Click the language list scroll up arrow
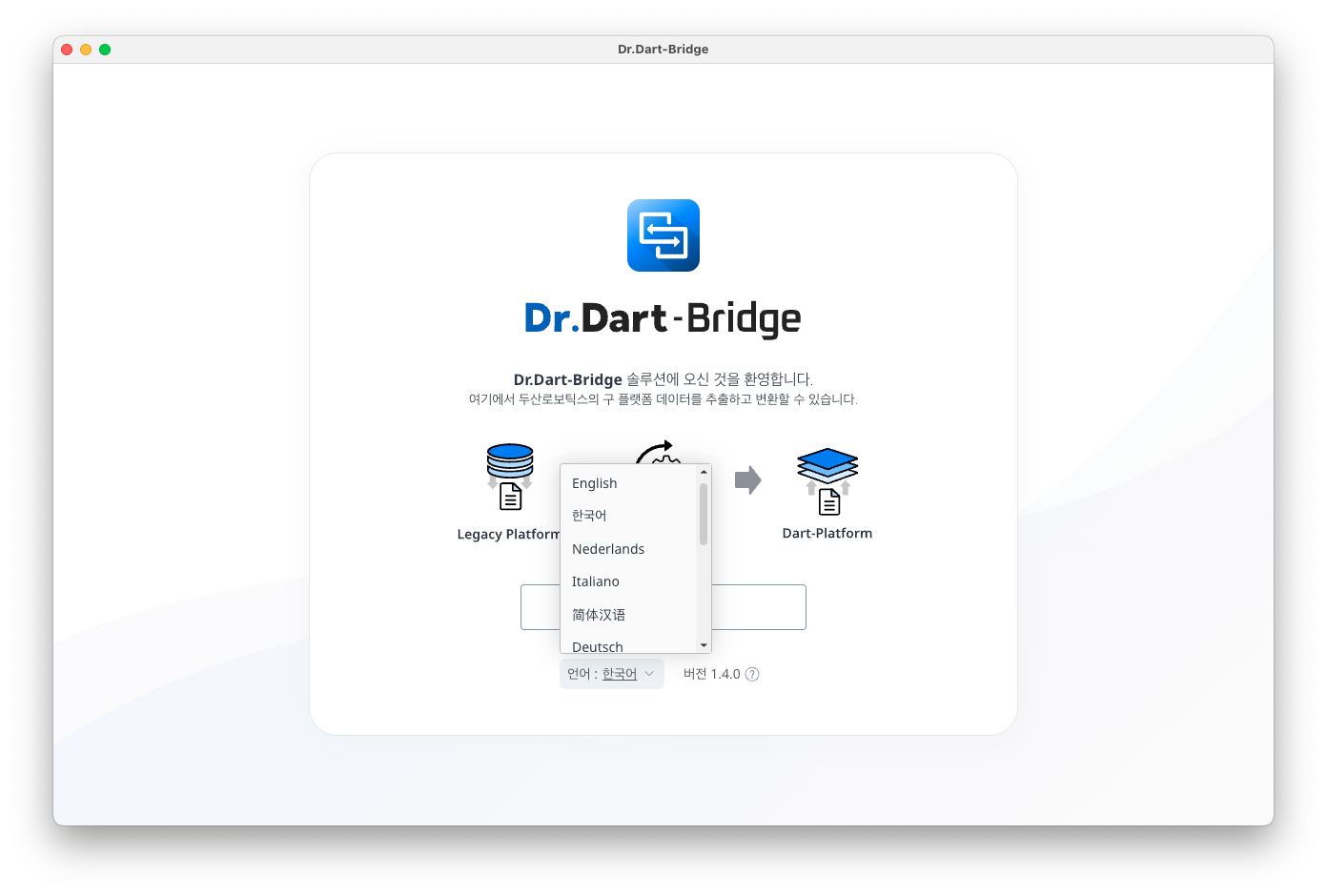This screenshot has height=896, width=1327. tap(704, 472)
